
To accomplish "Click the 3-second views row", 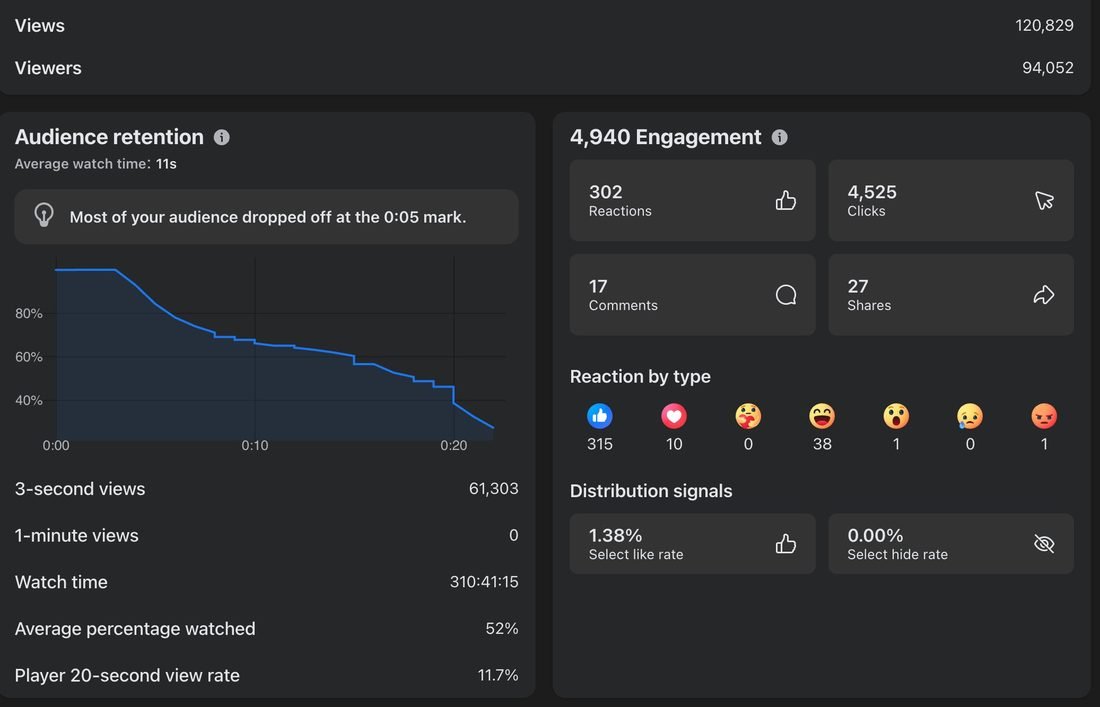I will point(267,489).
